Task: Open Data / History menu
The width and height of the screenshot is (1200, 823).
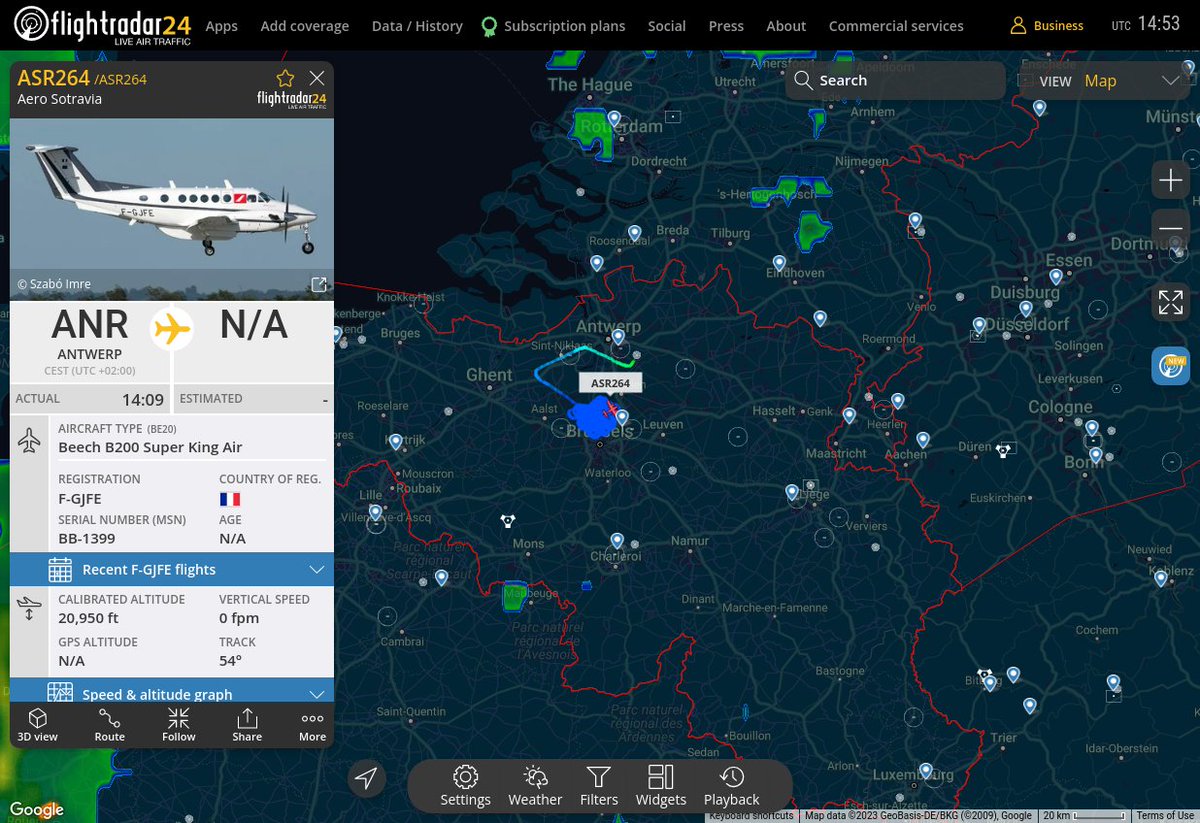Action: (x=417, y=26)
